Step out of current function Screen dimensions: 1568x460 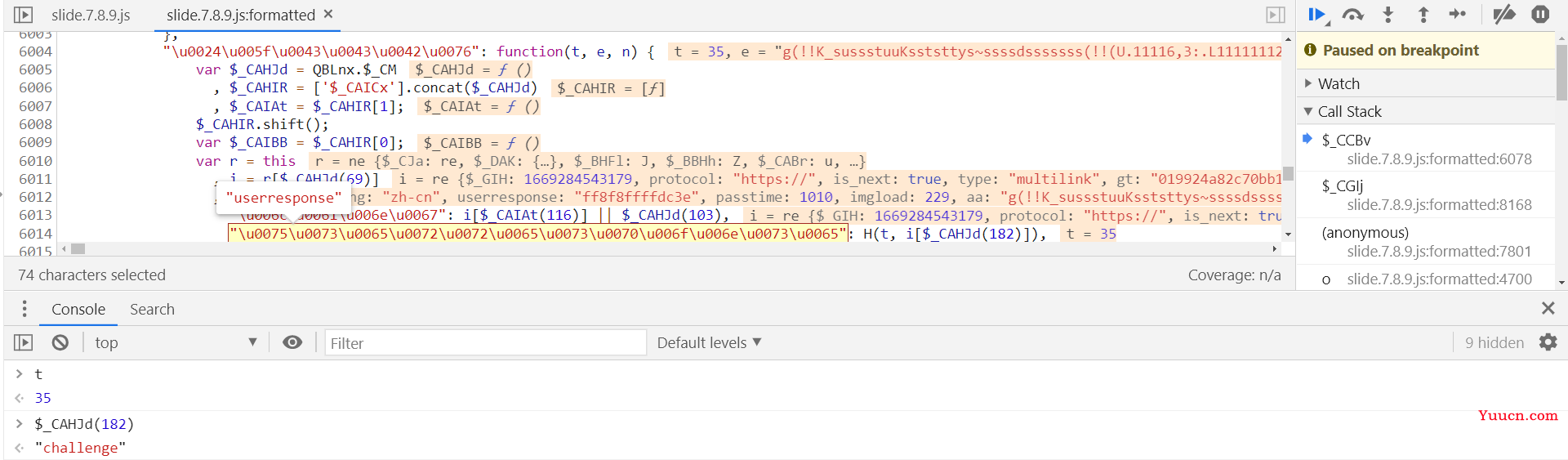tap(1423, 15)
